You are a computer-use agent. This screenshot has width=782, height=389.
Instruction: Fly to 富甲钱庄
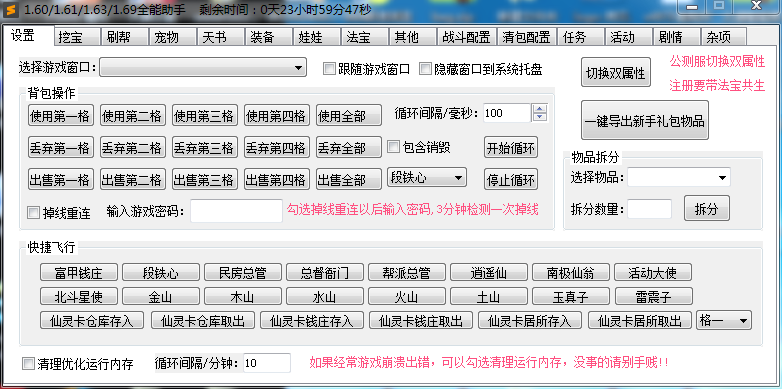[79, 272]
